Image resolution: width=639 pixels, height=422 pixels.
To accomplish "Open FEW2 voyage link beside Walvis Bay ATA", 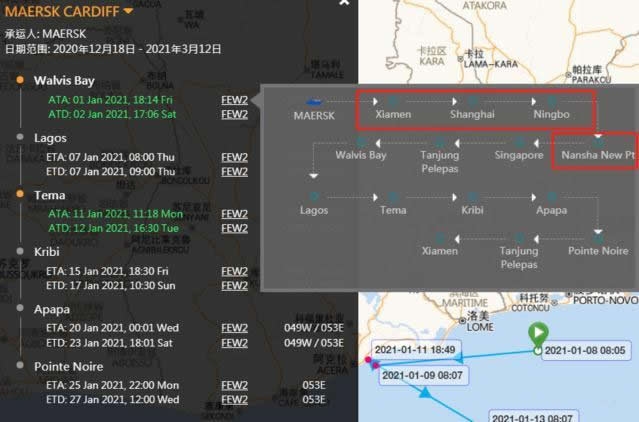I will tap(234, 100).
